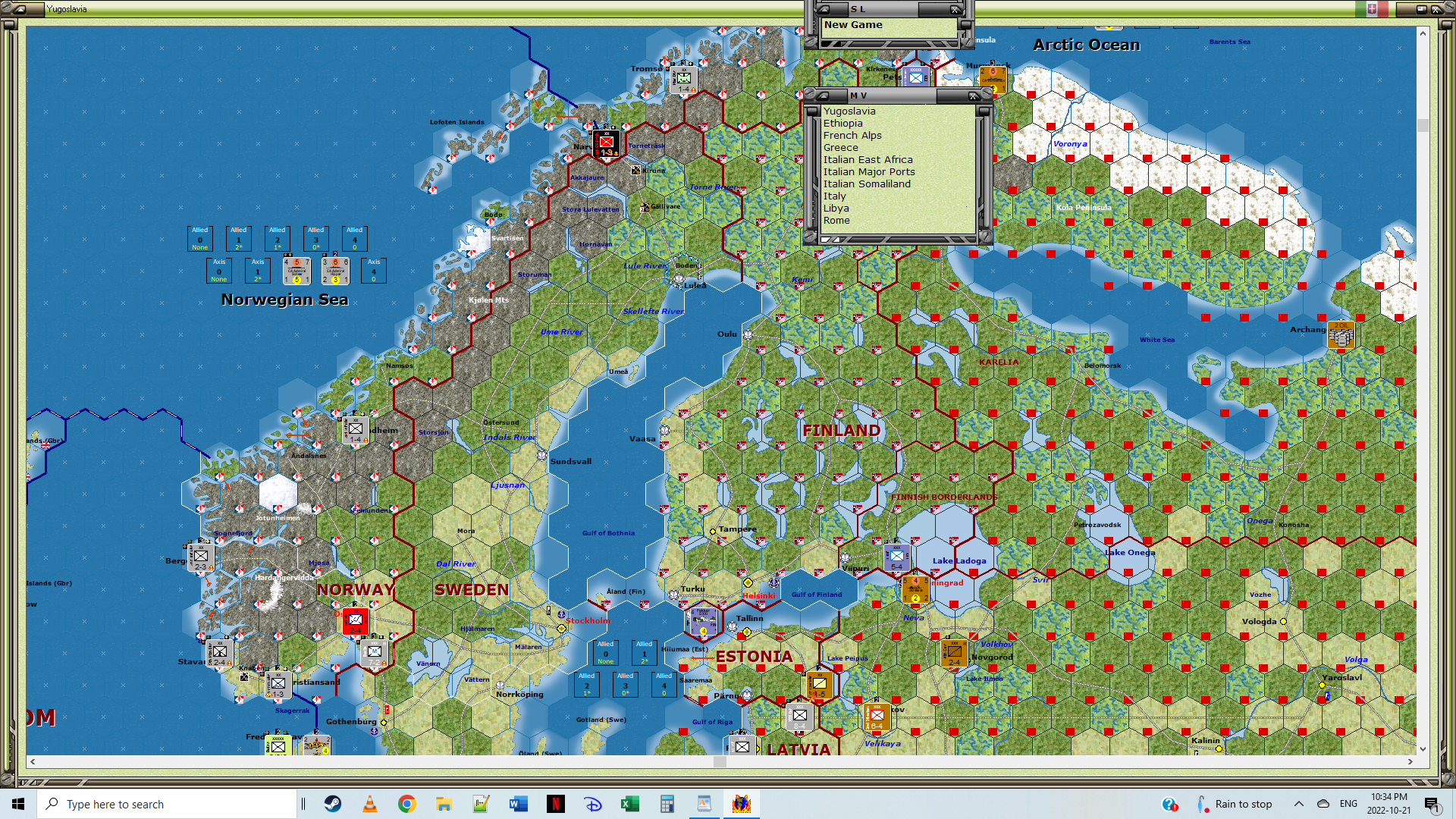1456x819 pixels.
Task: Click Baltic Allied 0 sea box
Action: point(606,653)
